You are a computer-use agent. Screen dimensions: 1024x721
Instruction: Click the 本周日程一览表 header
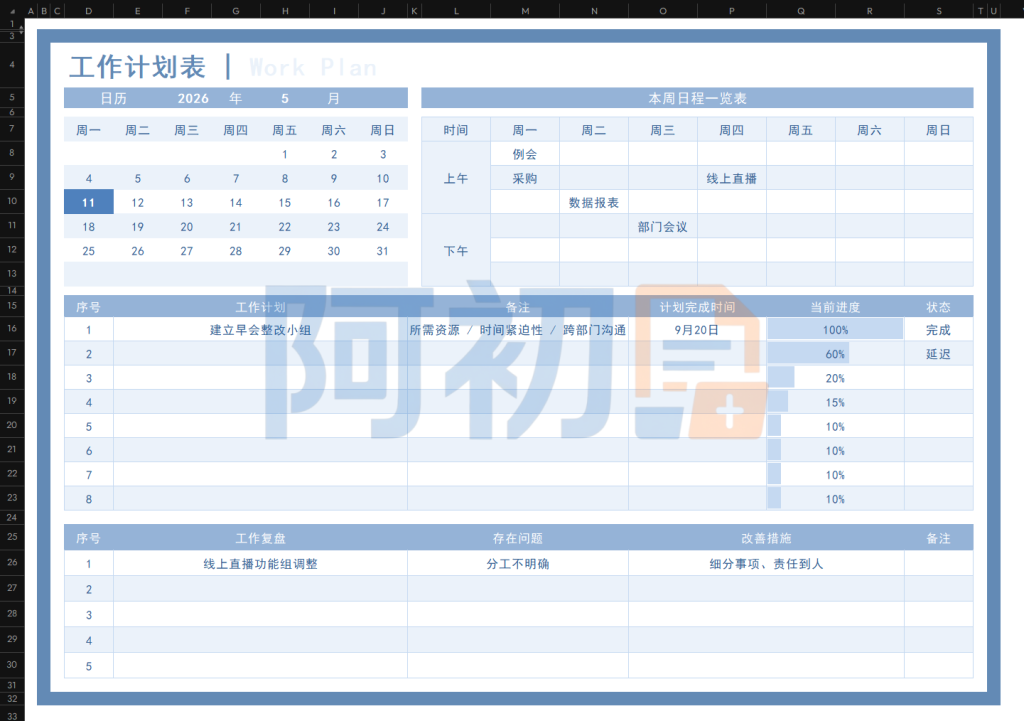pos(697,99)
